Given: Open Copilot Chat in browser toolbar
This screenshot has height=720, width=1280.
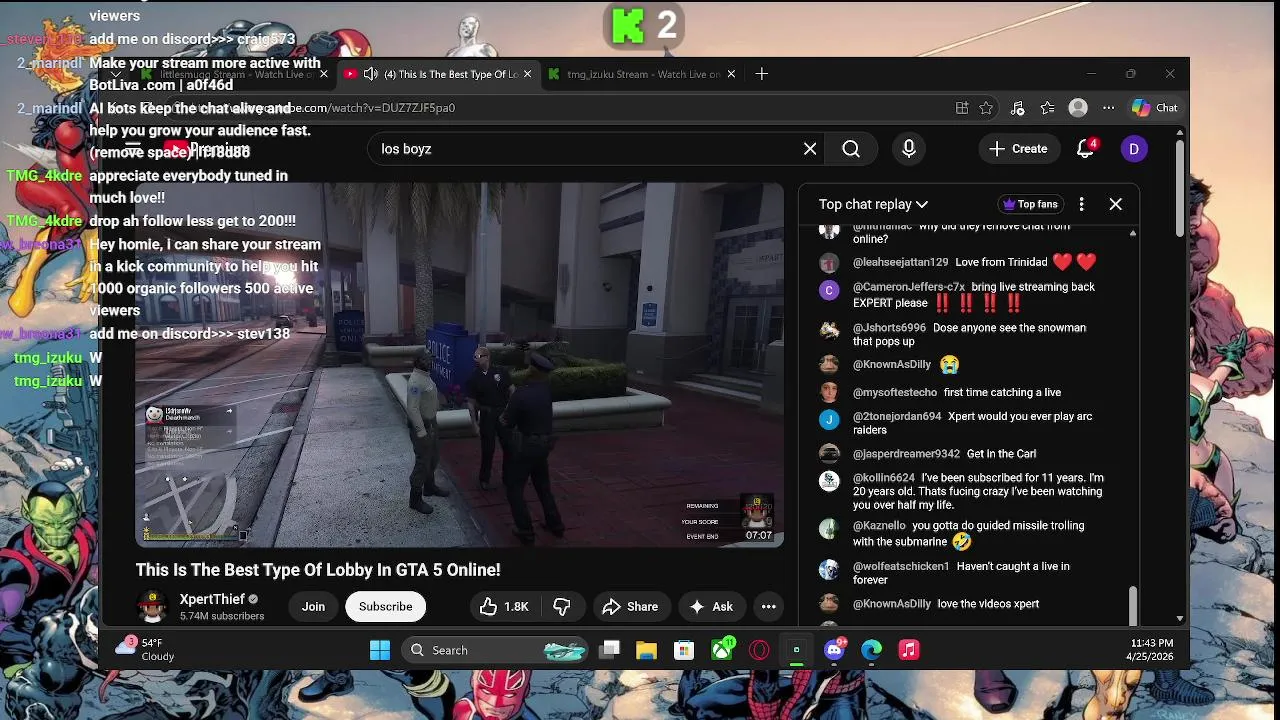Looking at the screenshot, I should [1155, 108].
